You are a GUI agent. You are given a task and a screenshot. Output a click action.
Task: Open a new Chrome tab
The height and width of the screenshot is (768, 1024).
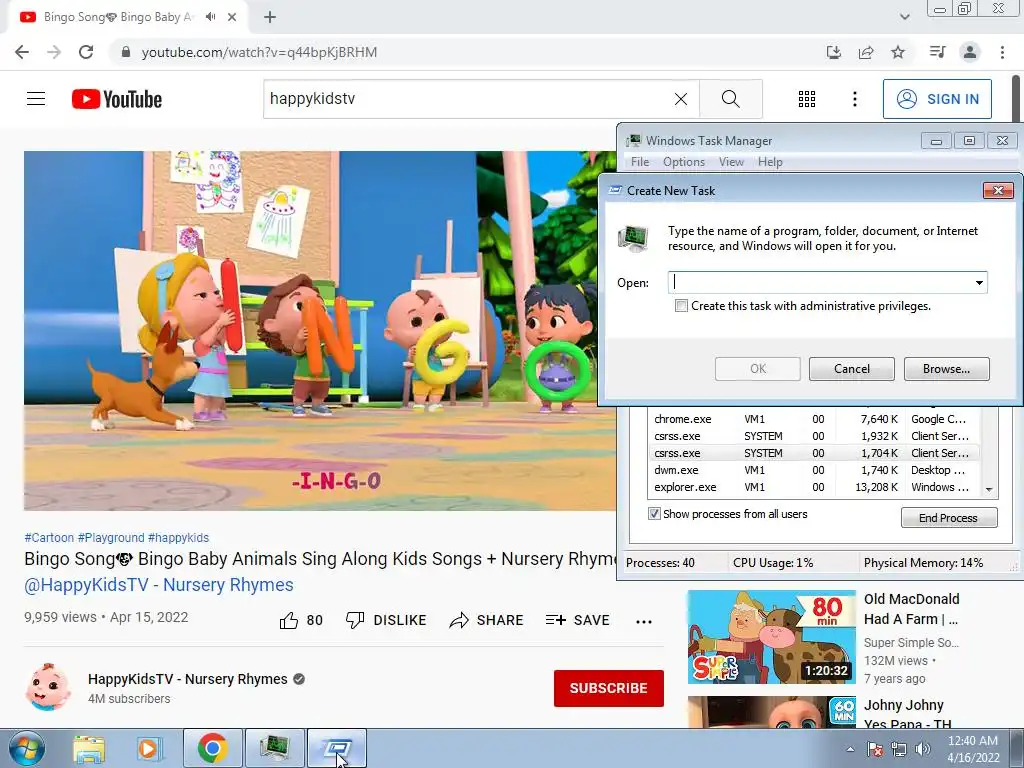coord(270,17)
